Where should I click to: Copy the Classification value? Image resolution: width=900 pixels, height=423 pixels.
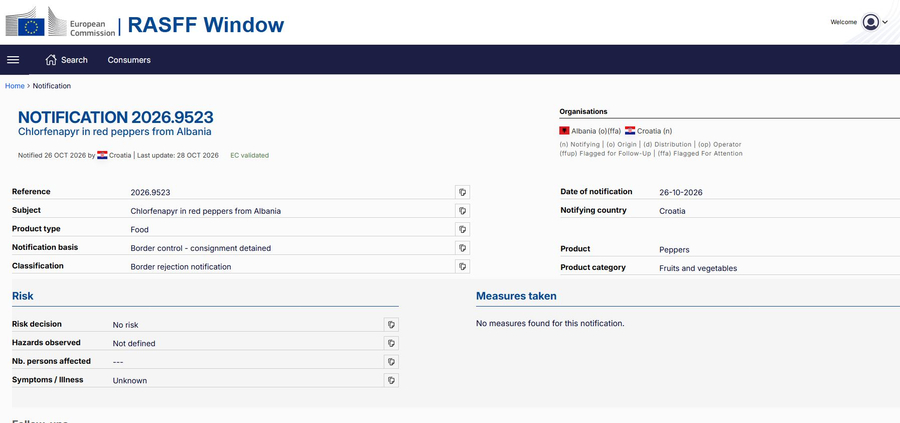(463, 266)
